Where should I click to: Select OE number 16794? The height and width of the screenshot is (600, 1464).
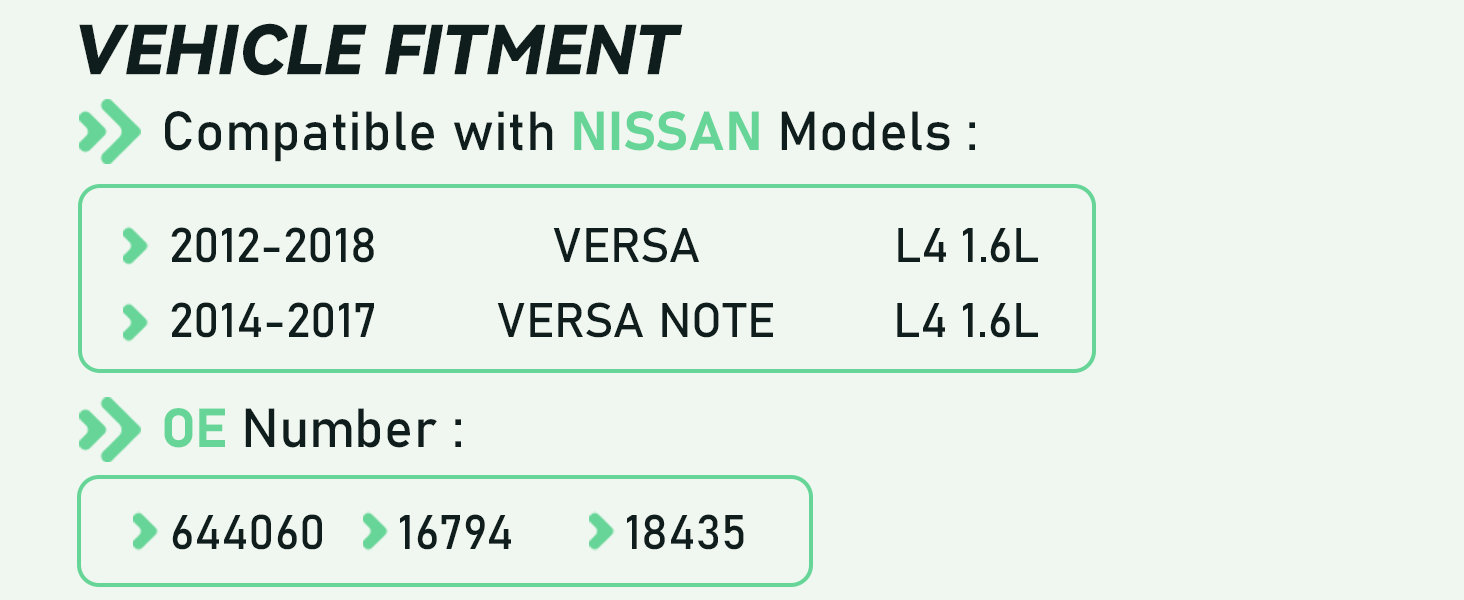point(455,533)
